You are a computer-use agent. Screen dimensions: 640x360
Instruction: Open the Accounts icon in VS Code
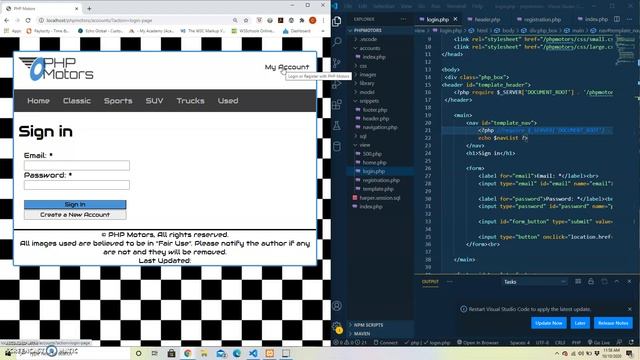pyautogui.click(x=337, y=306)
